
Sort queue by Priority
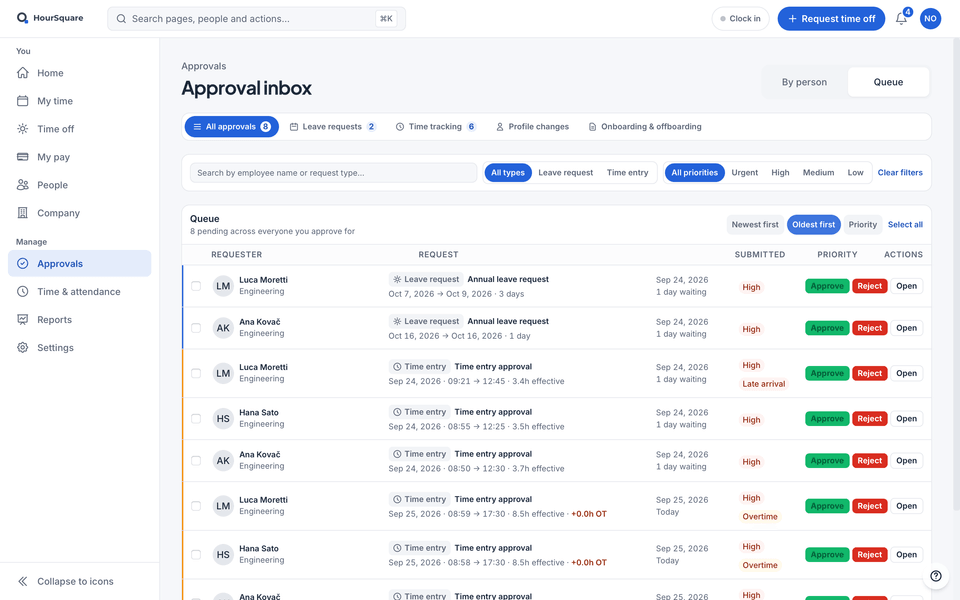863,225
